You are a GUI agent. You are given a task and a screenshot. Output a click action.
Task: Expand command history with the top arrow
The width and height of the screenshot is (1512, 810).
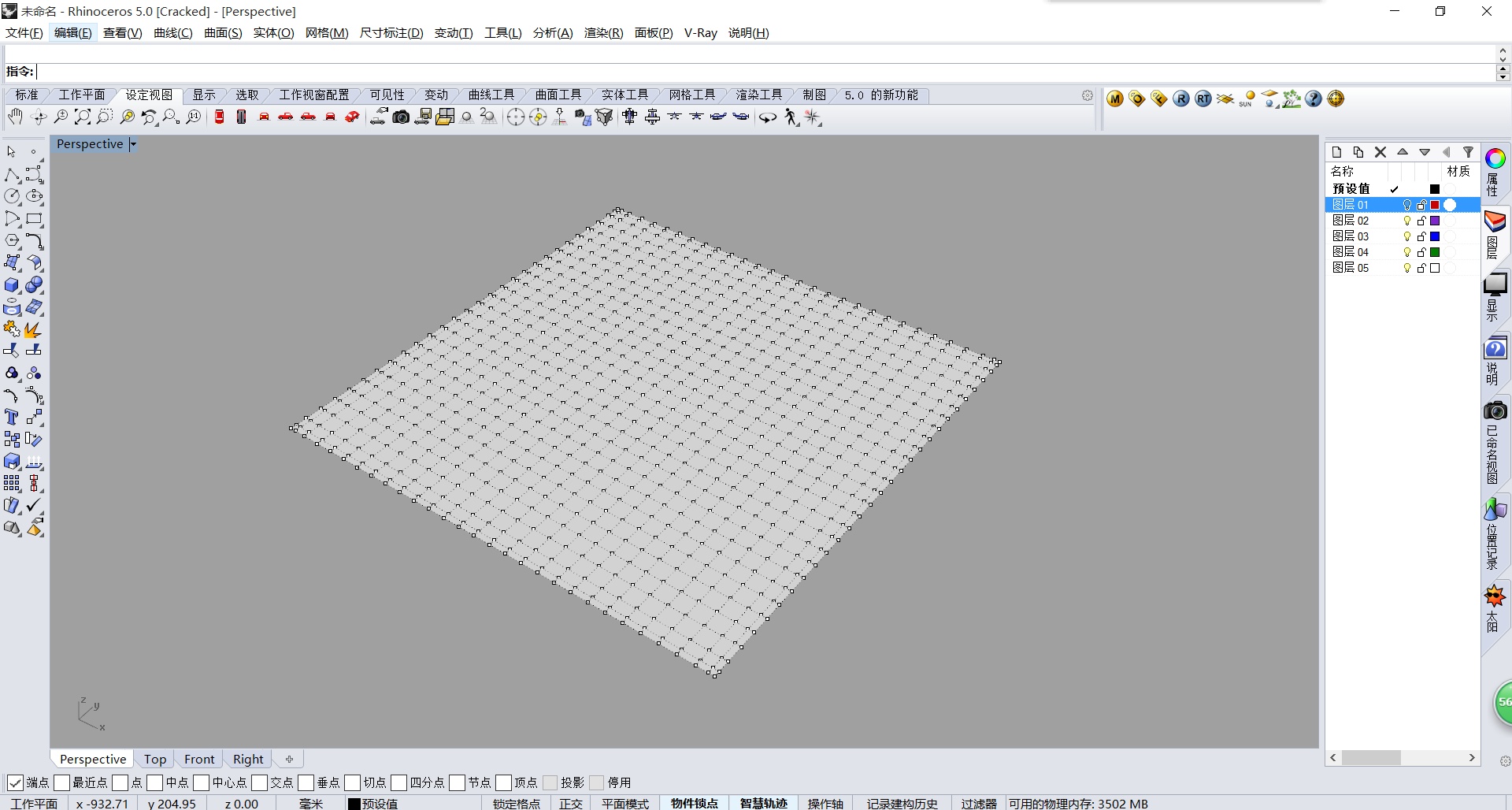[1503, 50]
